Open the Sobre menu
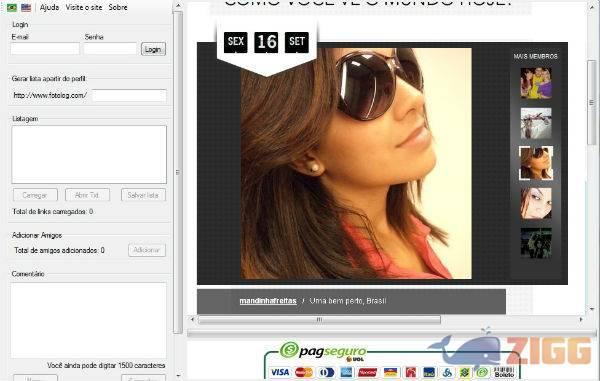 pos(118,7)
